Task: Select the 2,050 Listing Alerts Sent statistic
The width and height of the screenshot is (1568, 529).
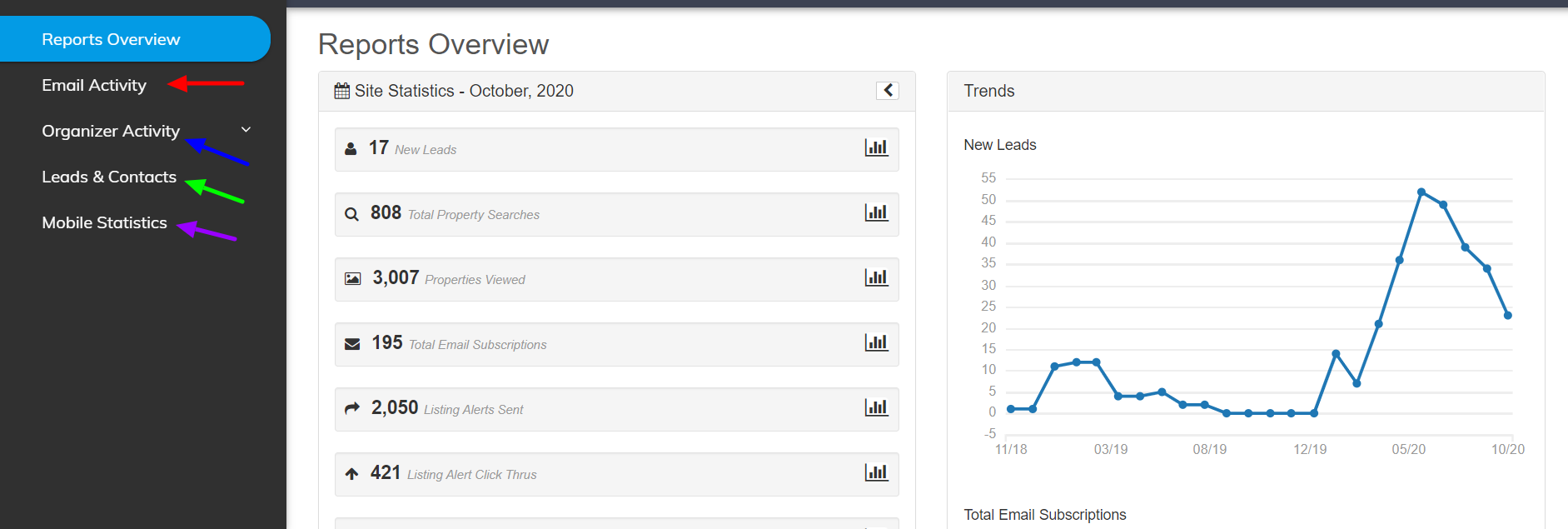Action: pos(617,409)
